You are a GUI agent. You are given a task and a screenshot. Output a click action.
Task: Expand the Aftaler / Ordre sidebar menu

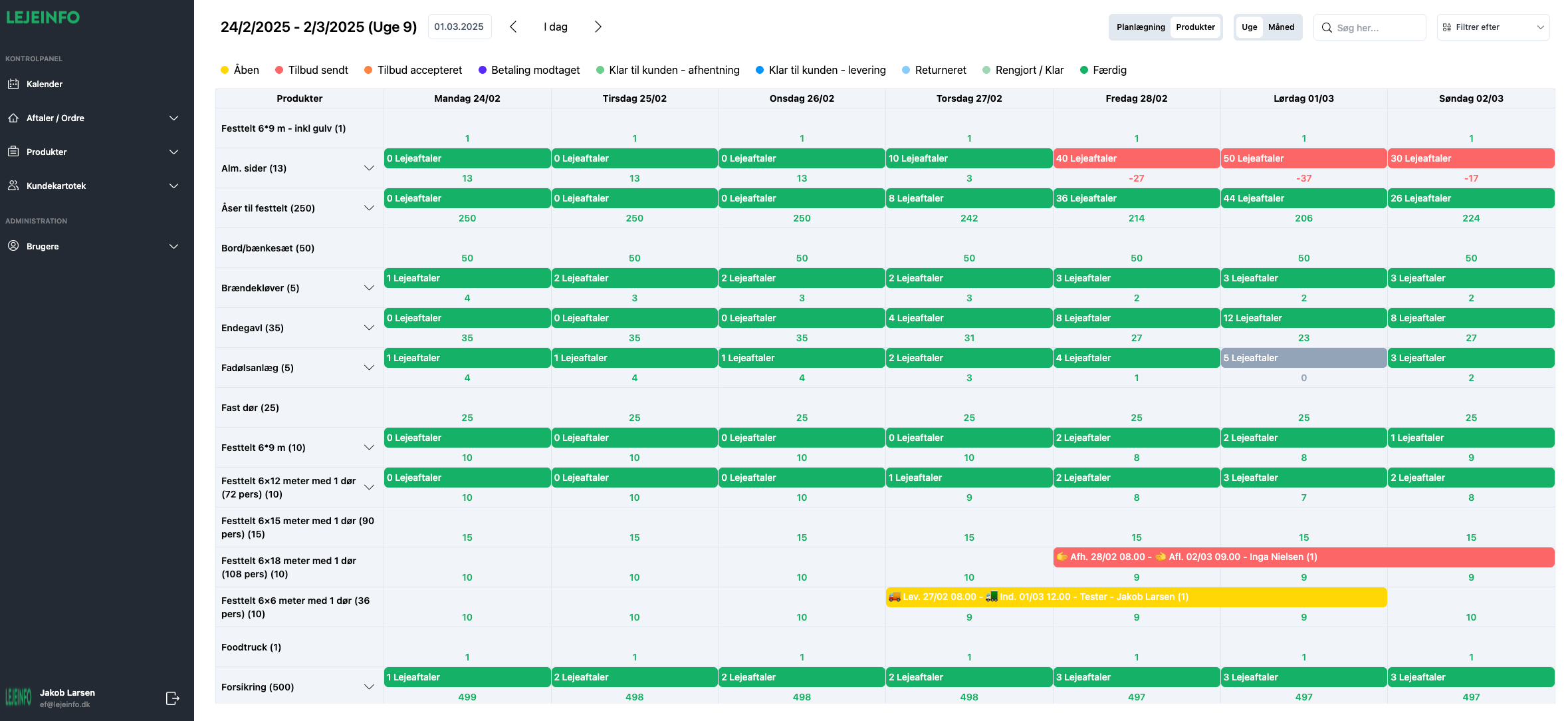point(173,118)
